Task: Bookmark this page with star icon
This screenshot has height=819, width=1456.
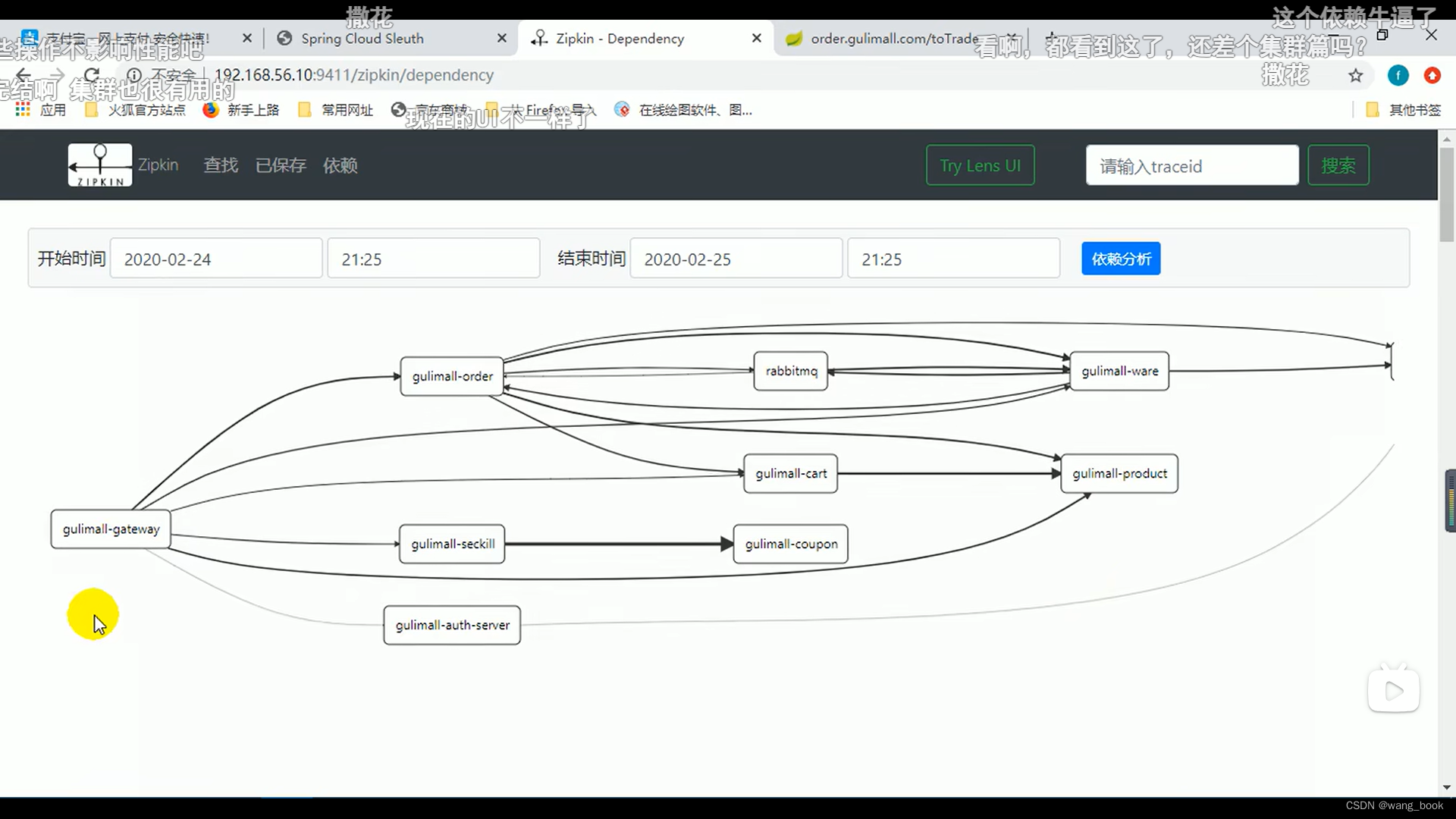Action: coord(1355,75)
